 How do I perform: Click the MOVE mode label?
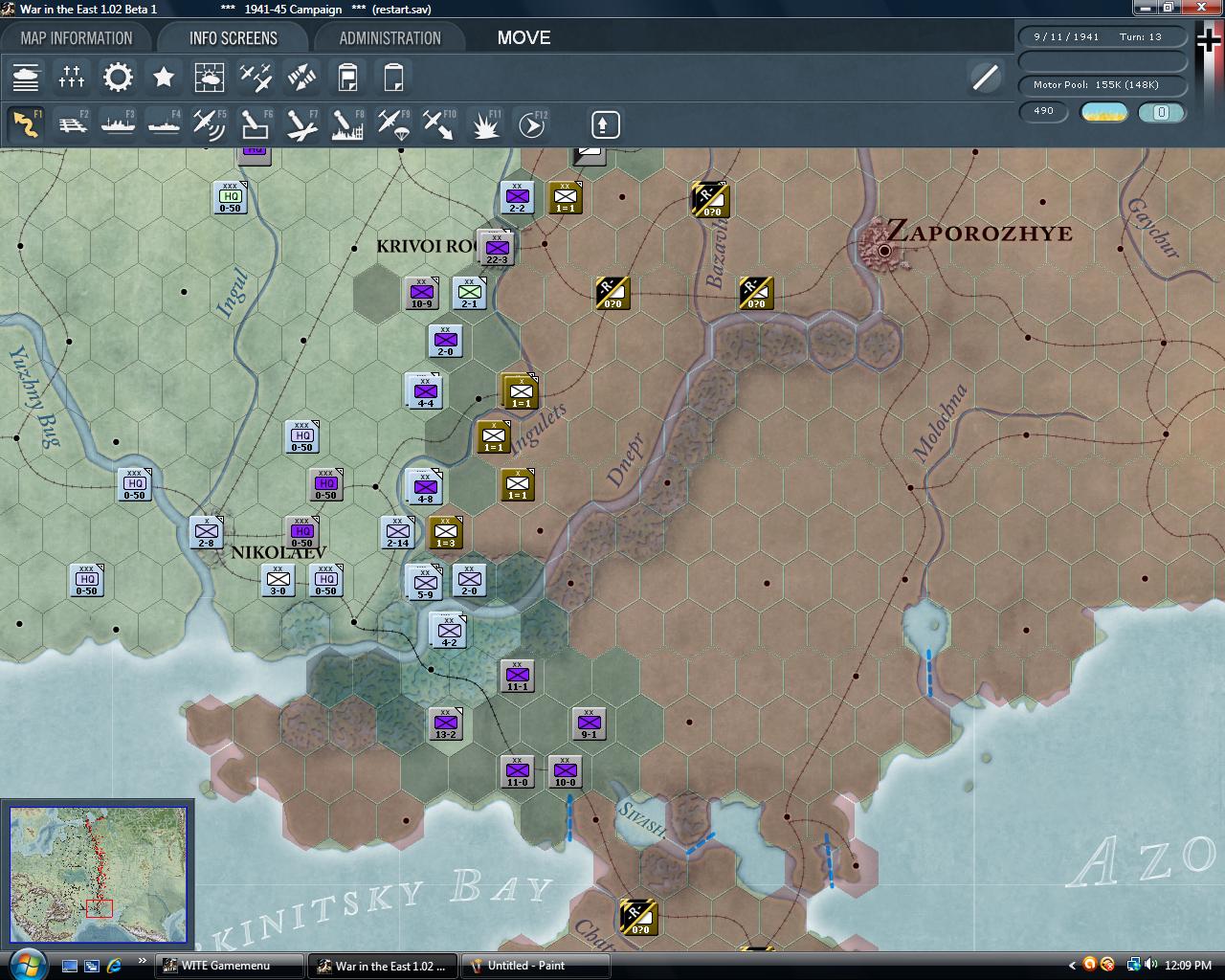(523, 37)
